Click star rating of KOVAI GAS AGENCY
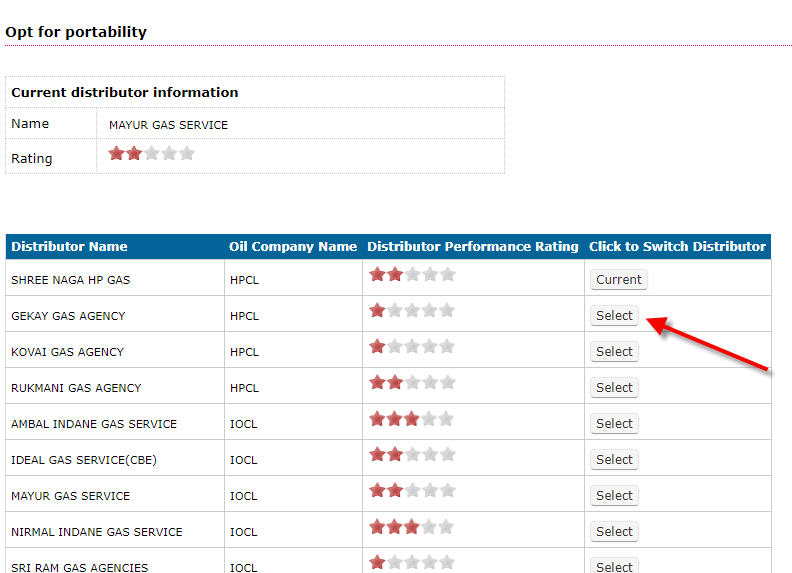This screenshot has height=573, width=792. click(412, 346)
